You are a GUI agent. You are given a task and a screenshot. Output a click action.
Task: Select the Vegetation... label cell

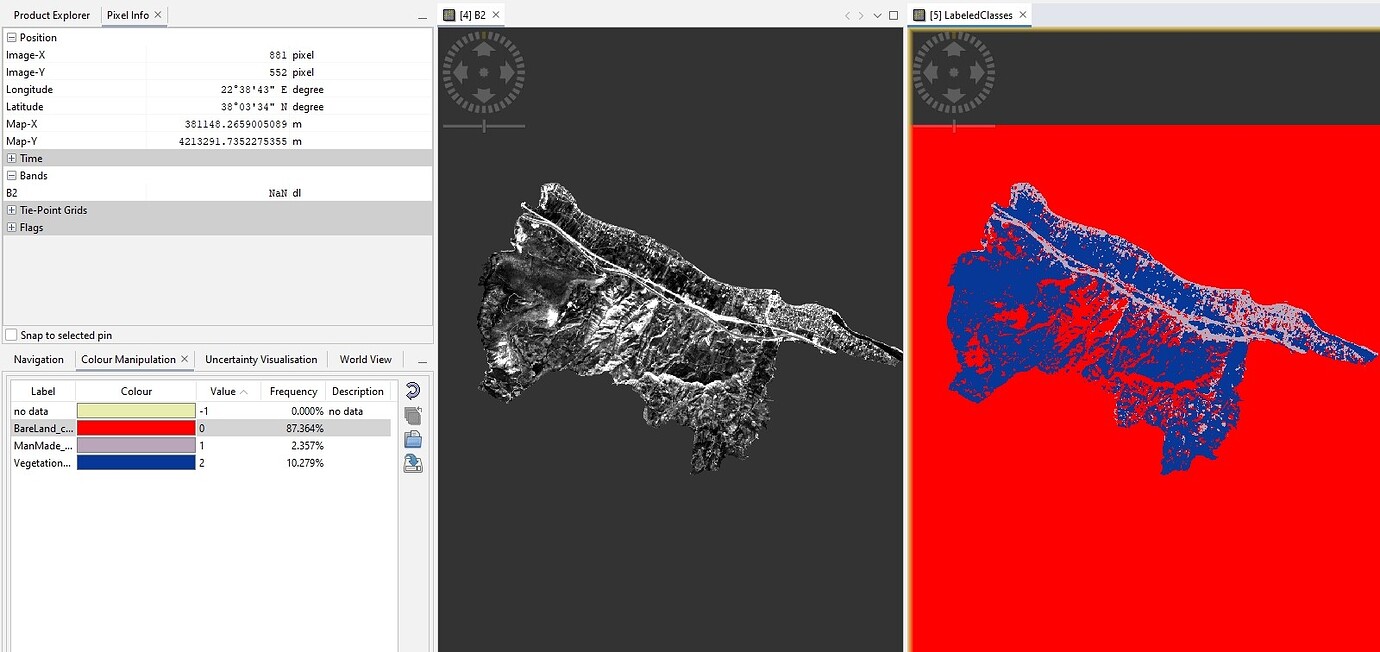(x=43, y=463)
